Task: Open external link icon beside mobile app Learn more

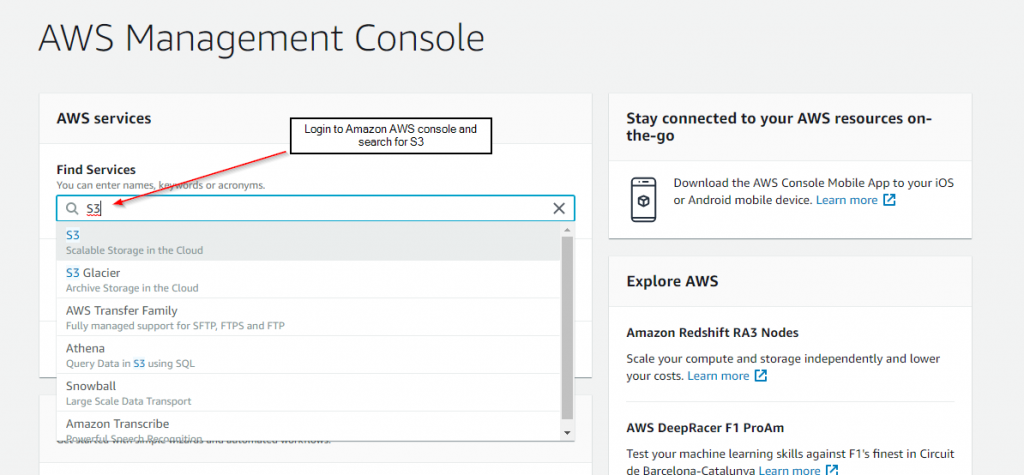Action: pyautogui.click(x=889, y=200)
